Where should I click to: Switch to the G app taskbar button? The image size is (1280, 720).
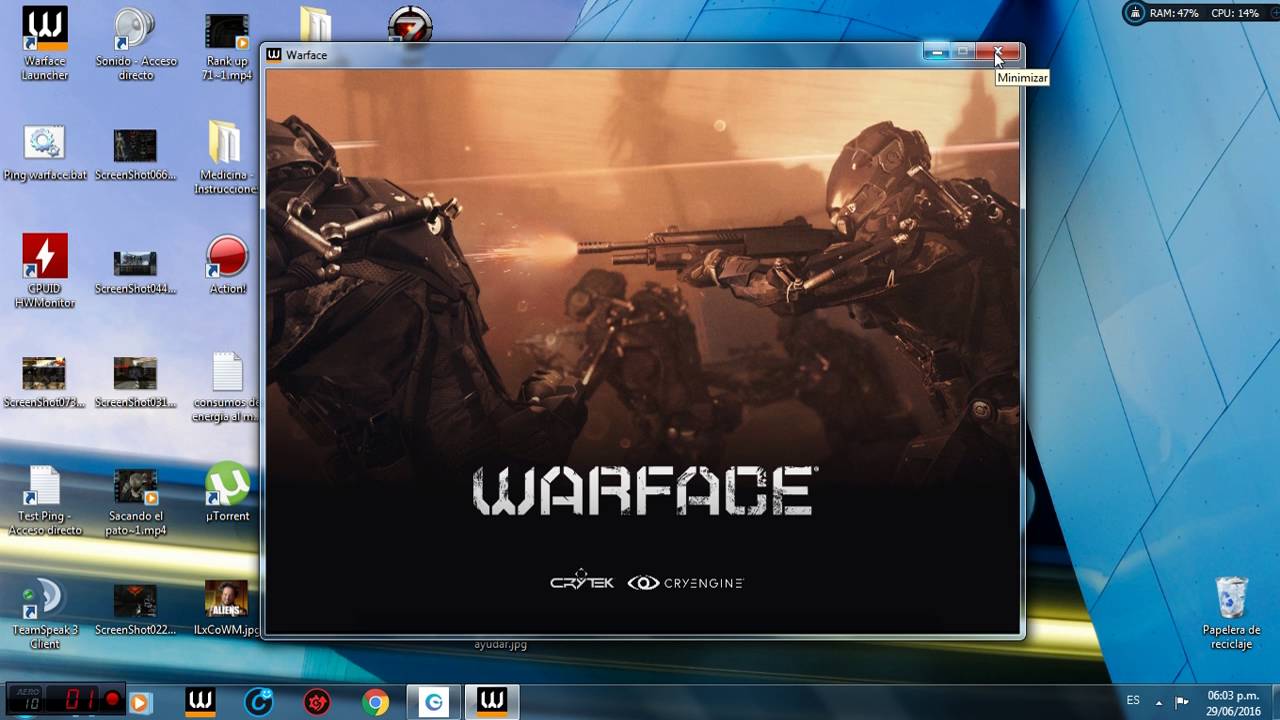pyautogui.click(x=434, y=702)
